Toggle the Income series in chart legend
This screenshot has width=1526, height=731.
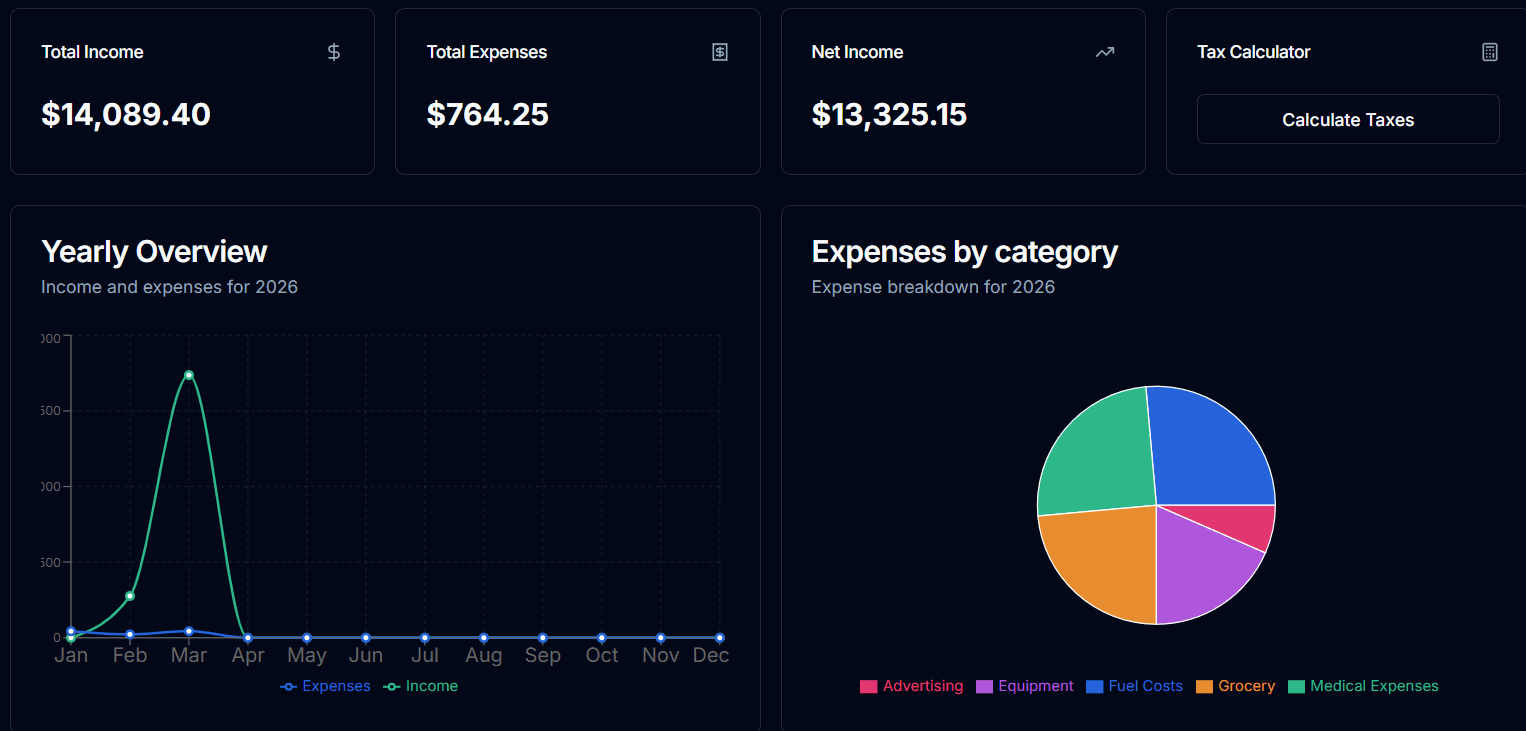click(421, 686)
